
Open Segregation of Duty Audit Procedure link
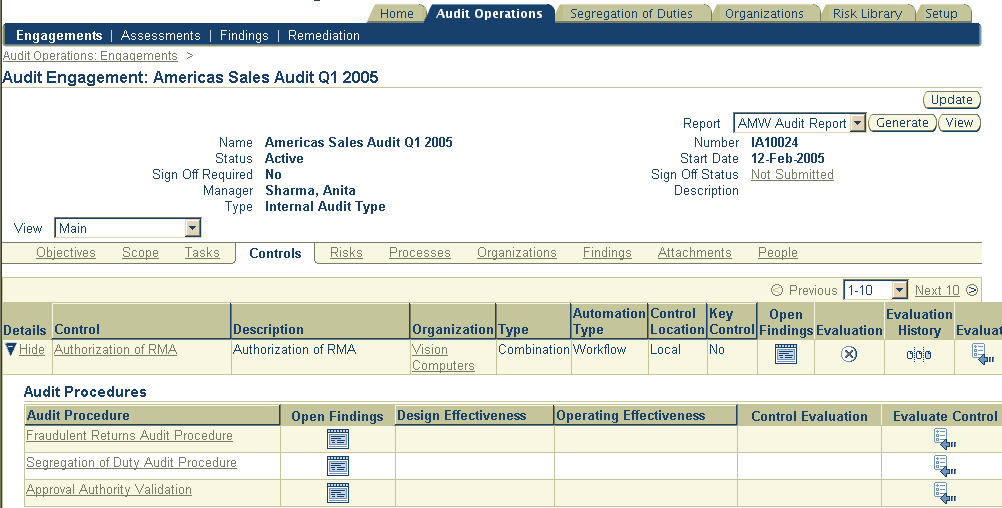131,462
